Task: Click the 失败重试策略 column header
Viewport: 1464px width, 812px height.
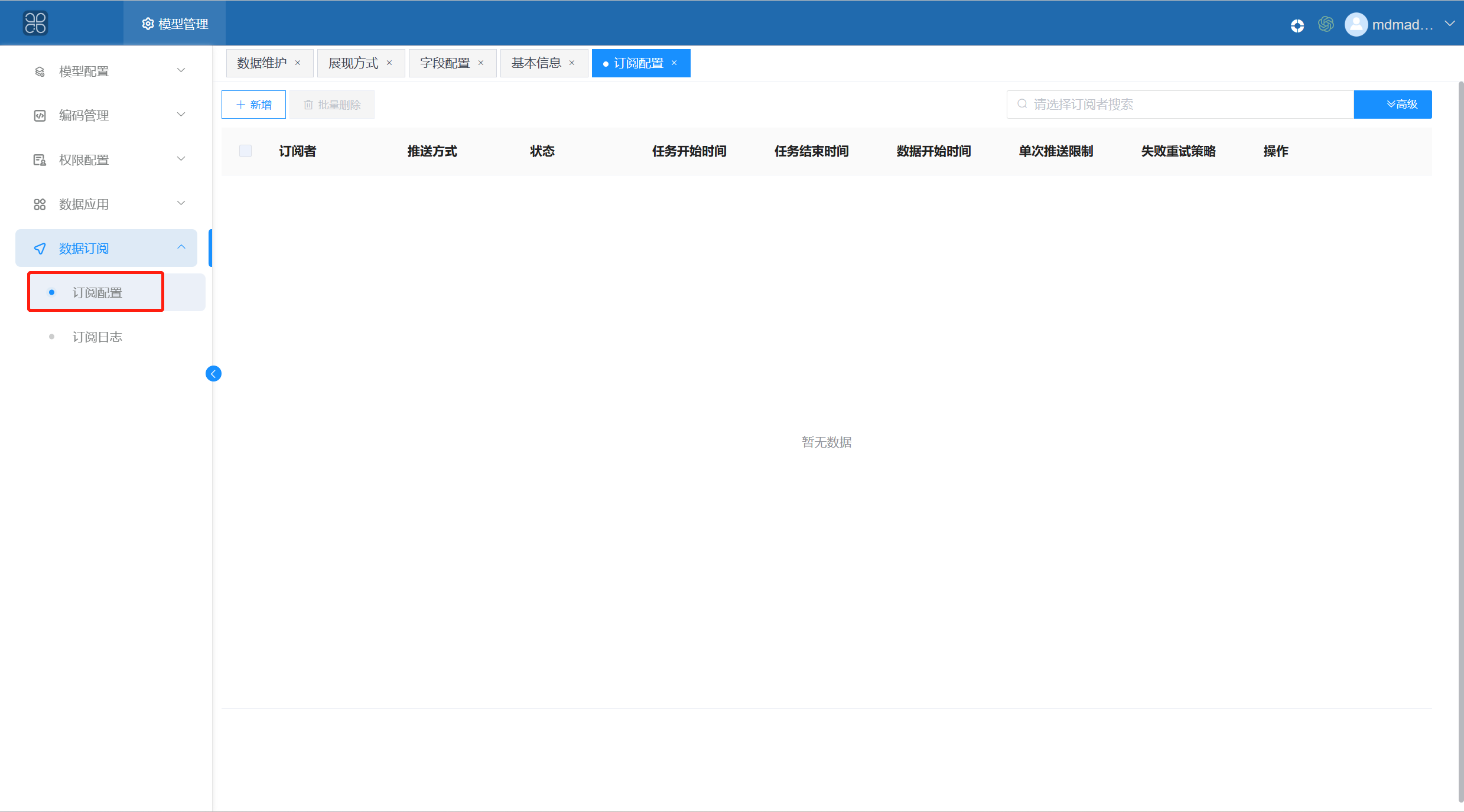Action: 1179,151
